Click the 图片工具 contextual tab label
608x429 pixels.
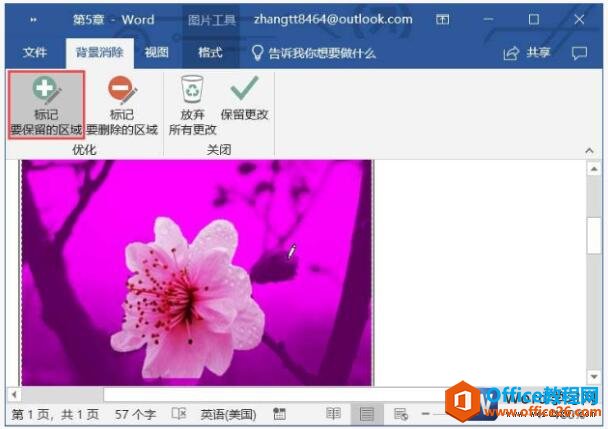(x=212, y=20)
